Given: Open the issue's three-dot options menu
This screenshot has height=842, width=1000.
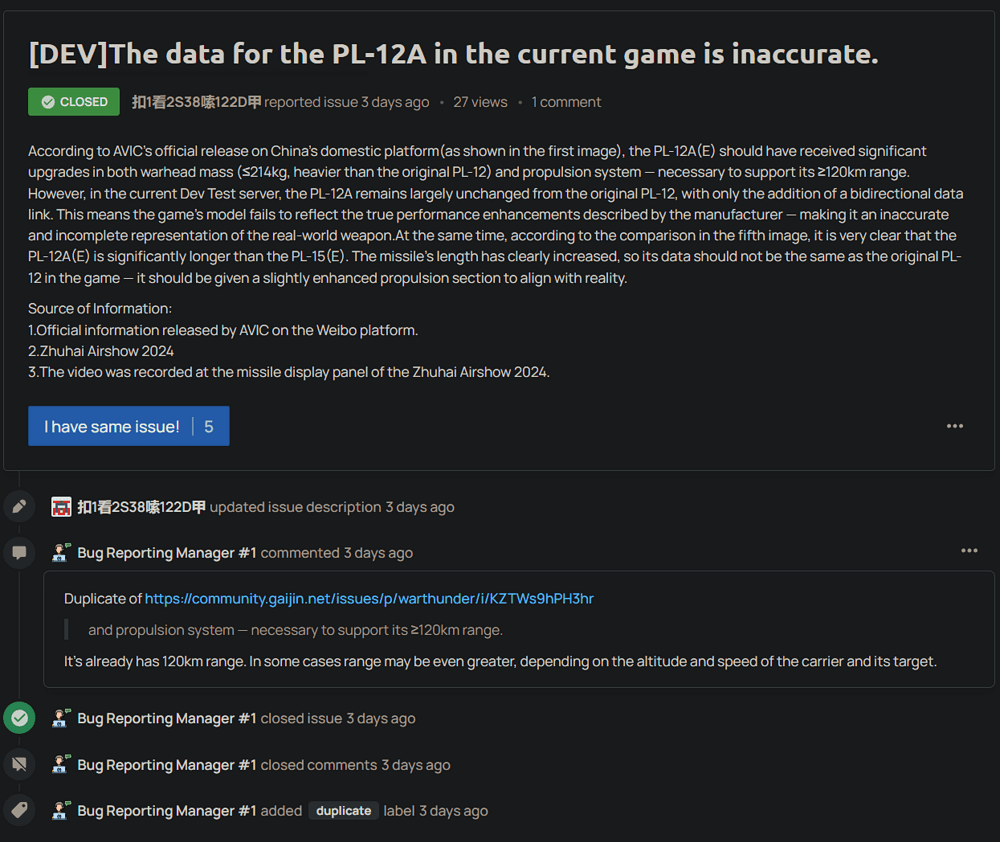Looking at the screenshot, I should pyautogui.click(x=955, y=426).
